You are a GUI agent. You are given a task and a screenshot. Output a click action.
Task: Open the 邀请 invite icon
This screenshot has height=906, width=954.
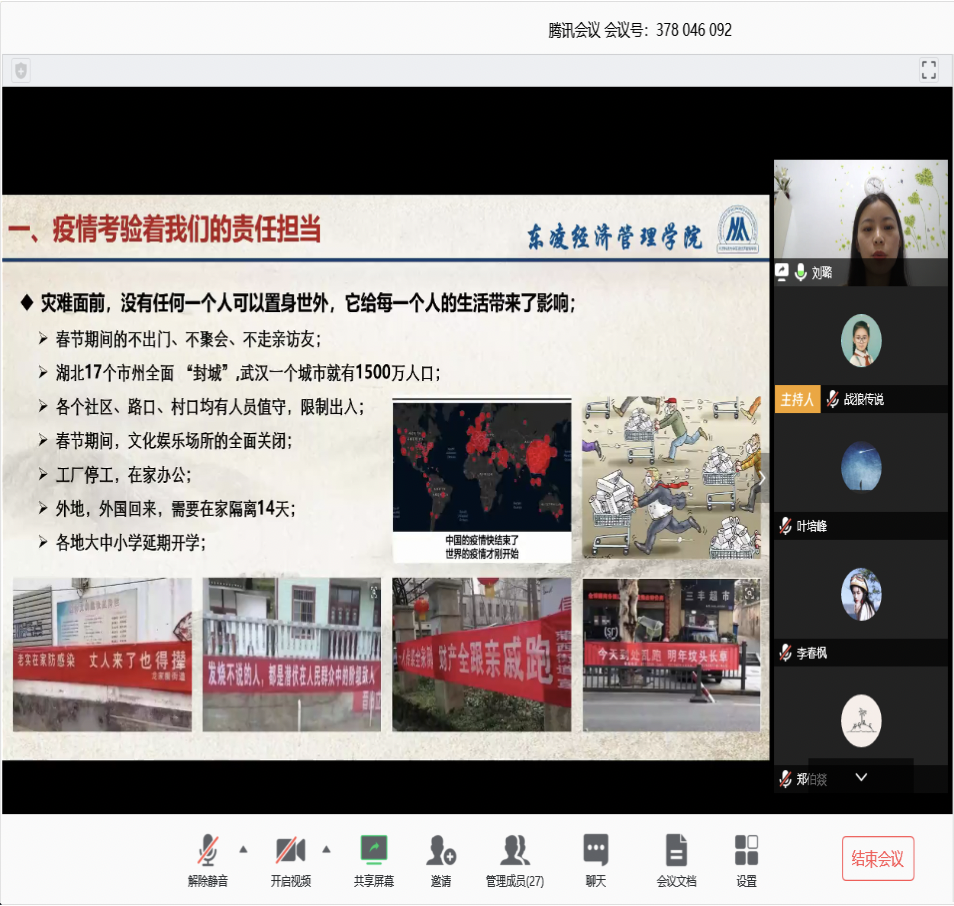[441, 851]
